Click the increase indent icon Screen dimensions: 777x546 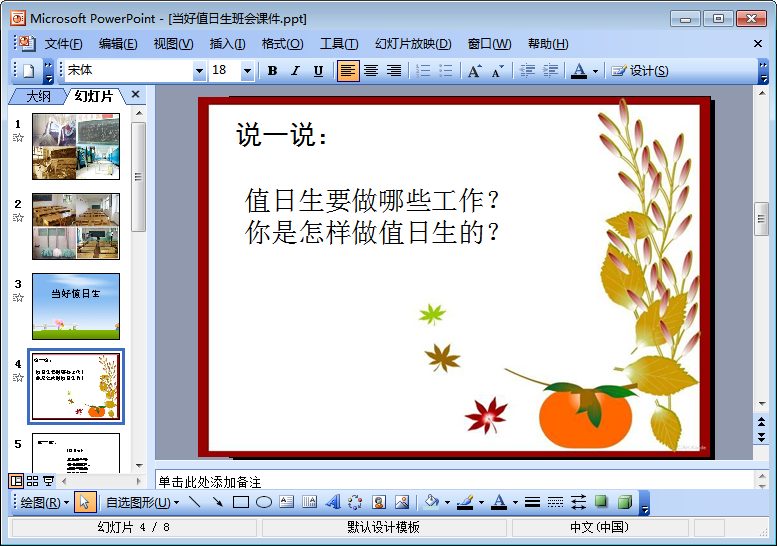[x=550, y=71]
